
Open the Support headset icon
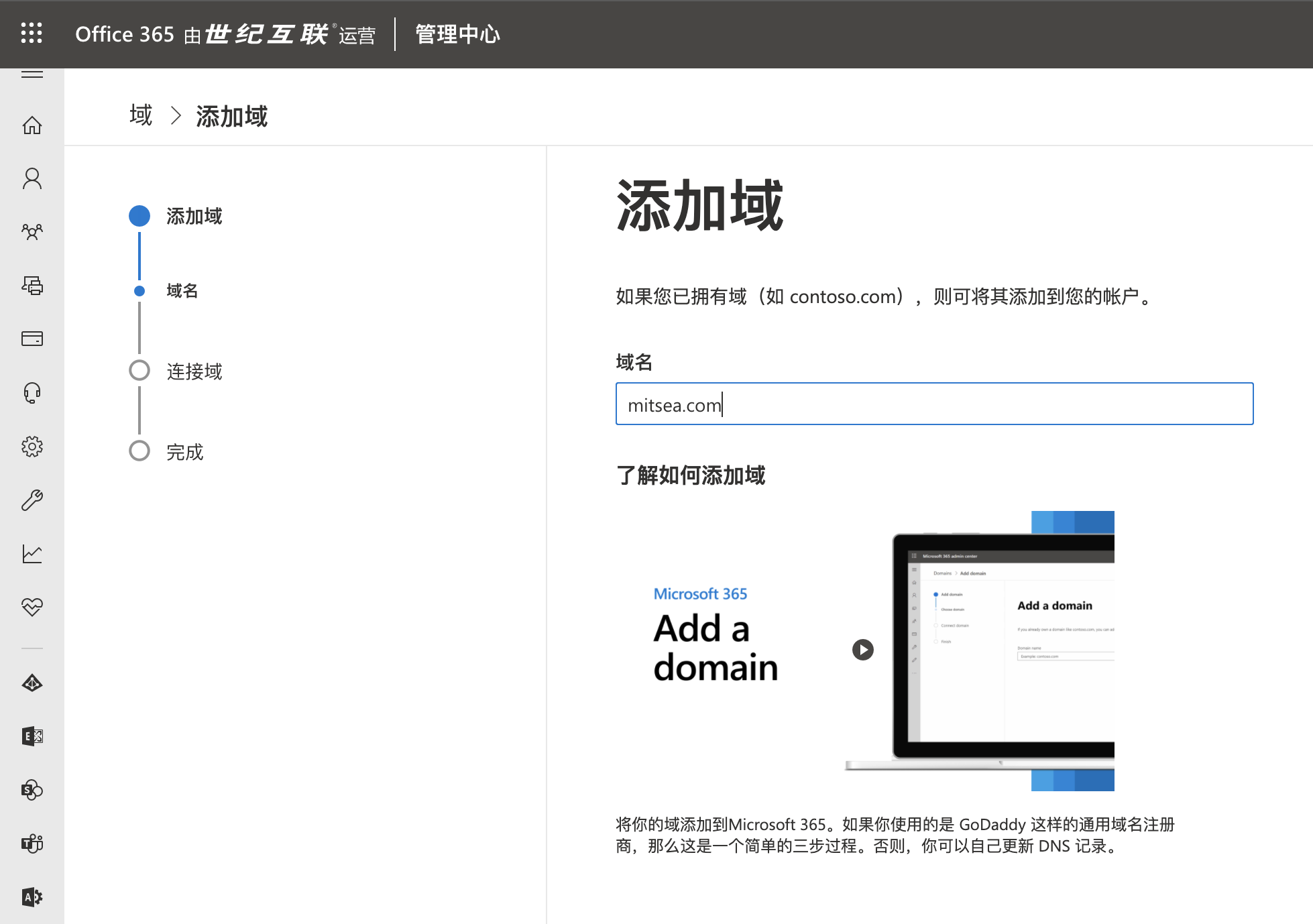[32, 392]
